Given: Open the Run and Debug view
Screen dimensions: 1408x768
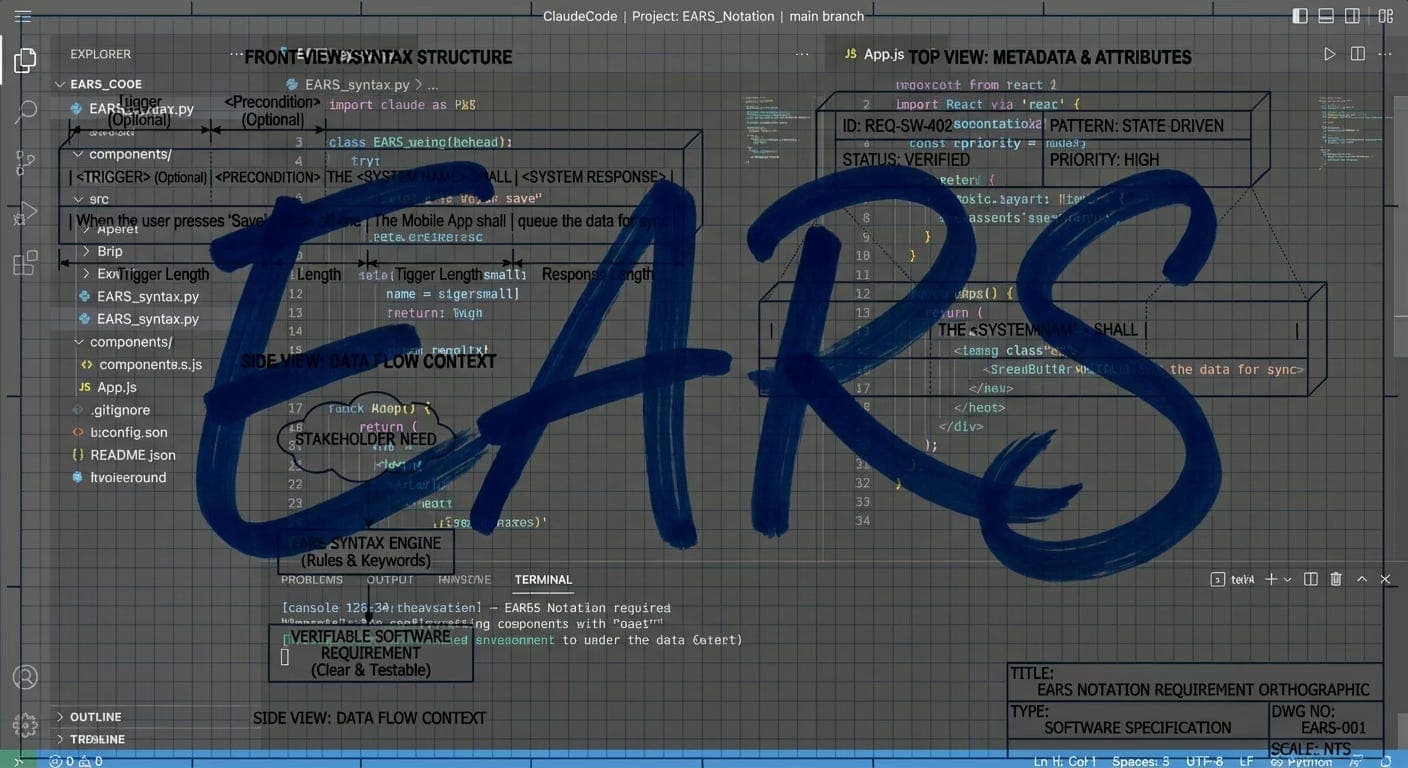Looking at the screenshot, I should point(25,212).
